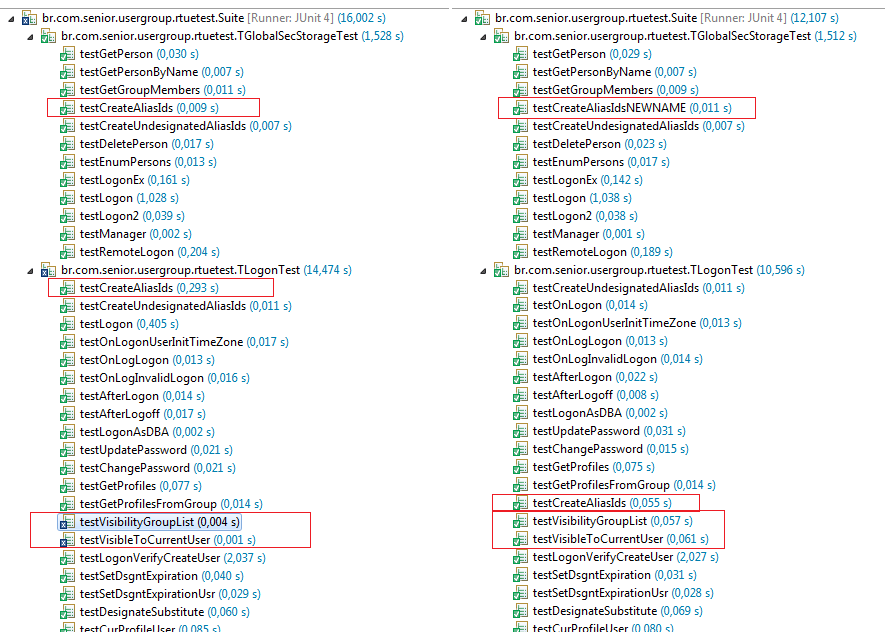Click the icon beside testDeletePerson in right panel
The width and height of the screenshot is (885, 632).
click(520, 143)
